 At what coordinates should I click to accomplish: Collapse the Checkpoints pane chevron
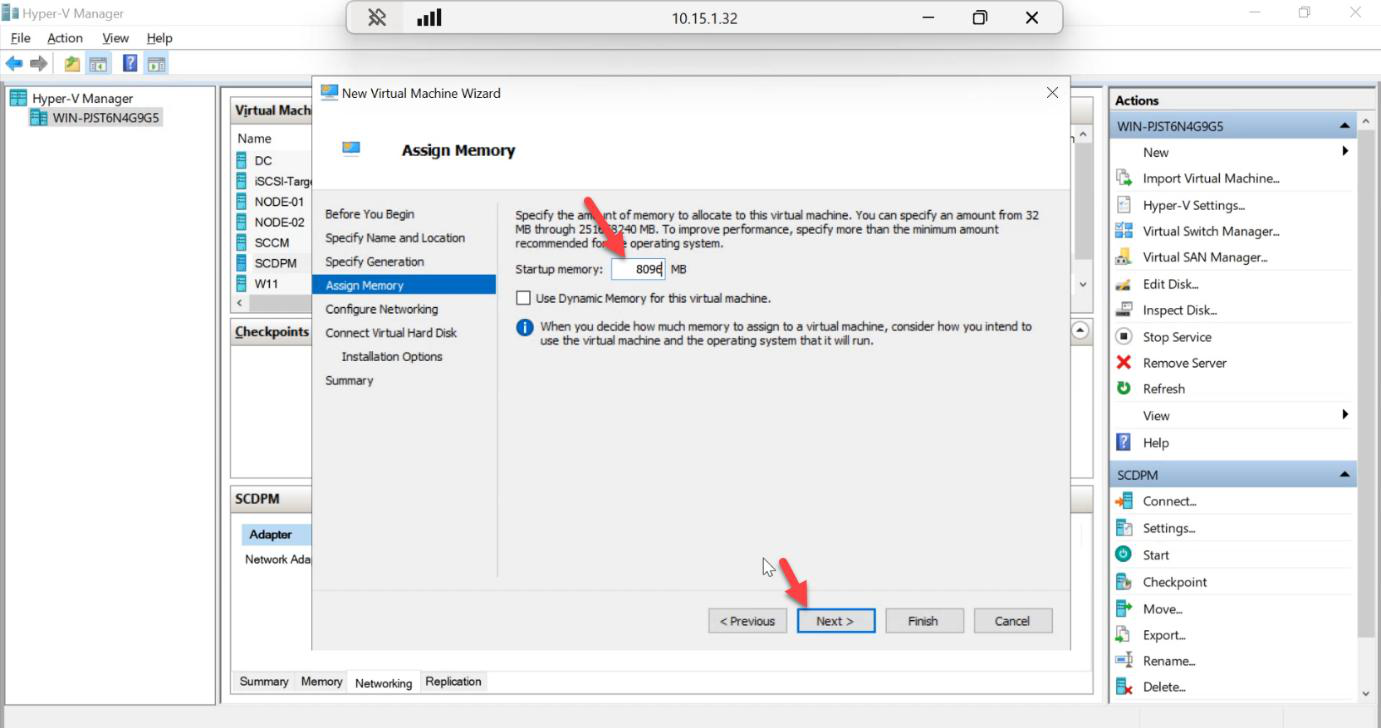(1081, 330)
